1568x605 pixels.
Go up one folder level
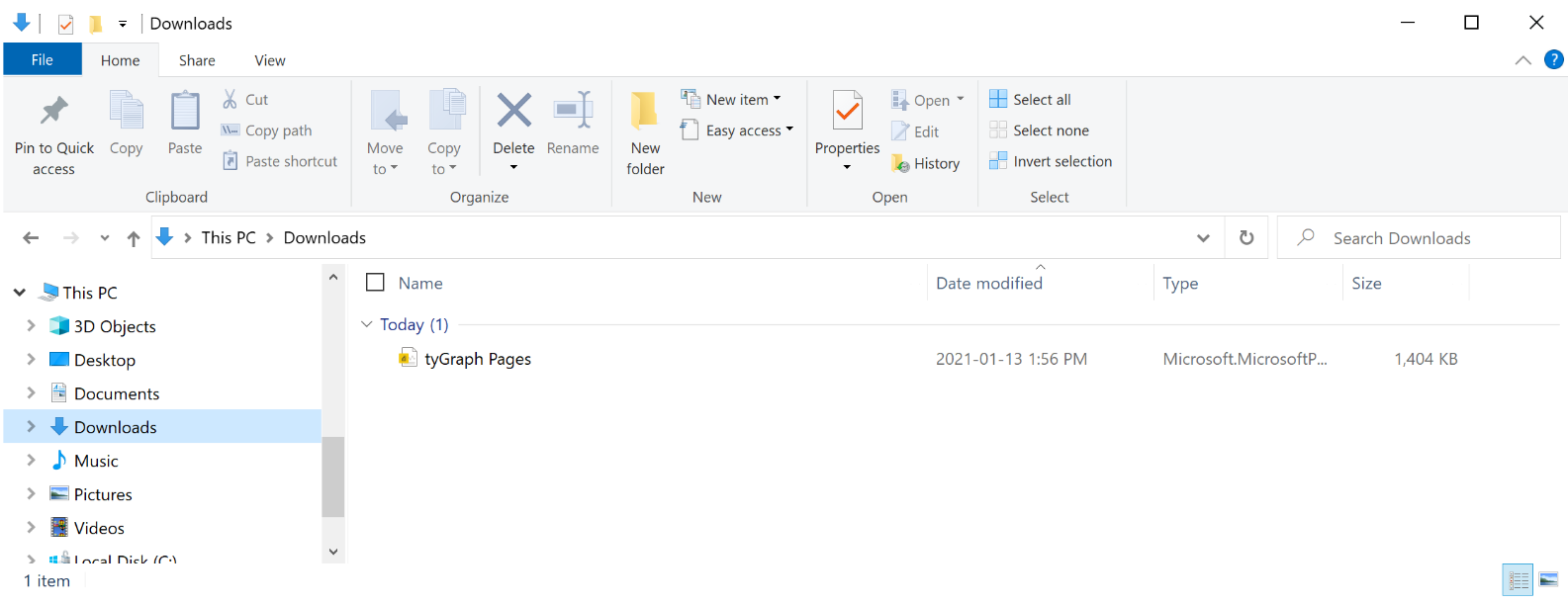coord(134,238)
